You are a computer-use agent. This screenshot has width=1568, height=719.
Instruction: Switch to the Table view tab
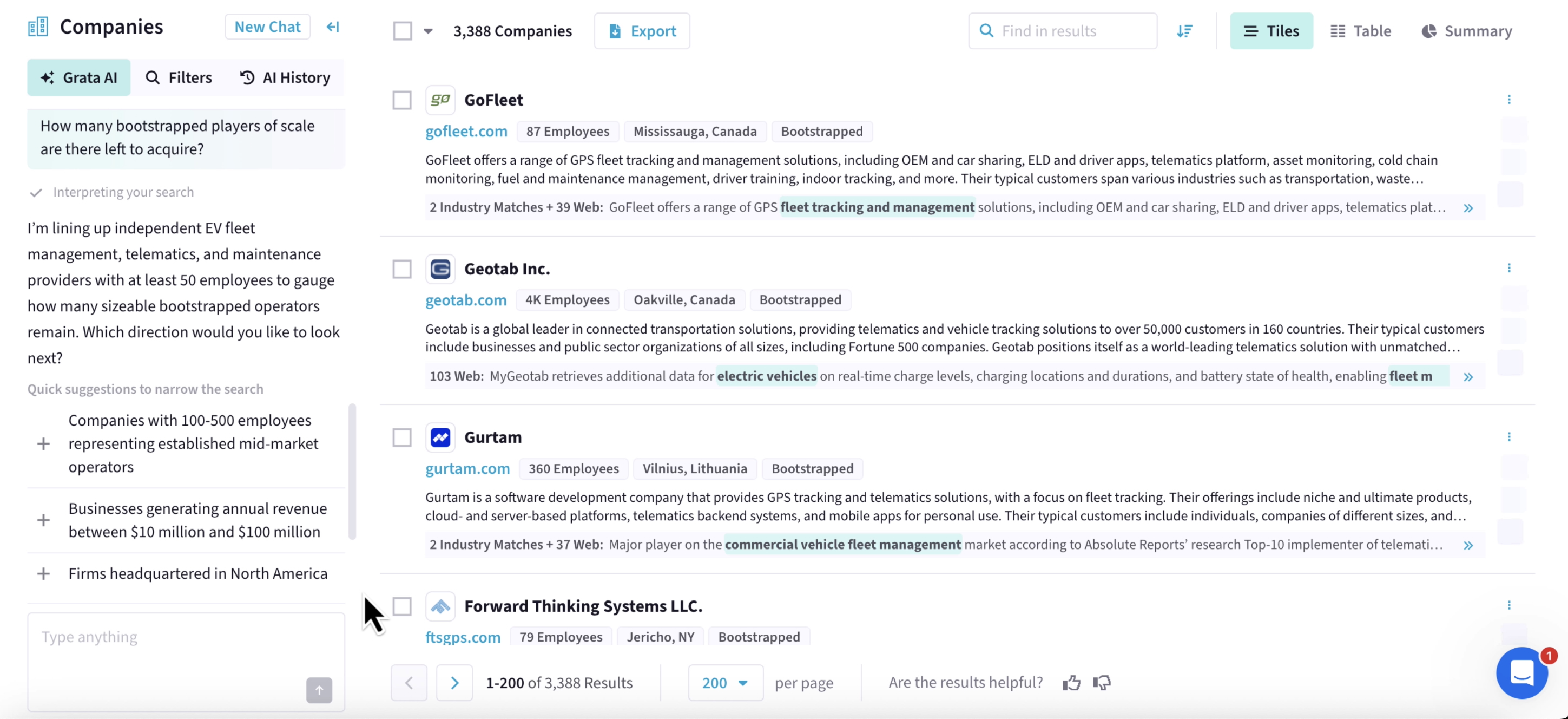coord(1361,30)
